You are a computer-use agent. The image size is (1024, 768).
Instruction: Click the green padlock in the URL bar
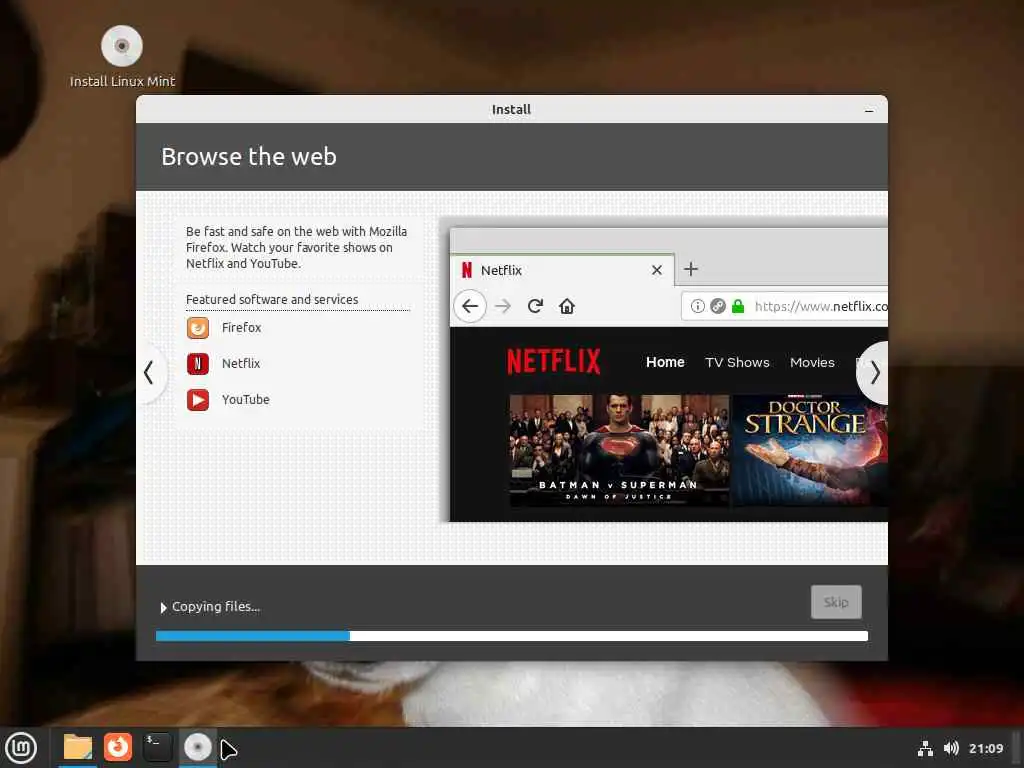pos(738,306)
